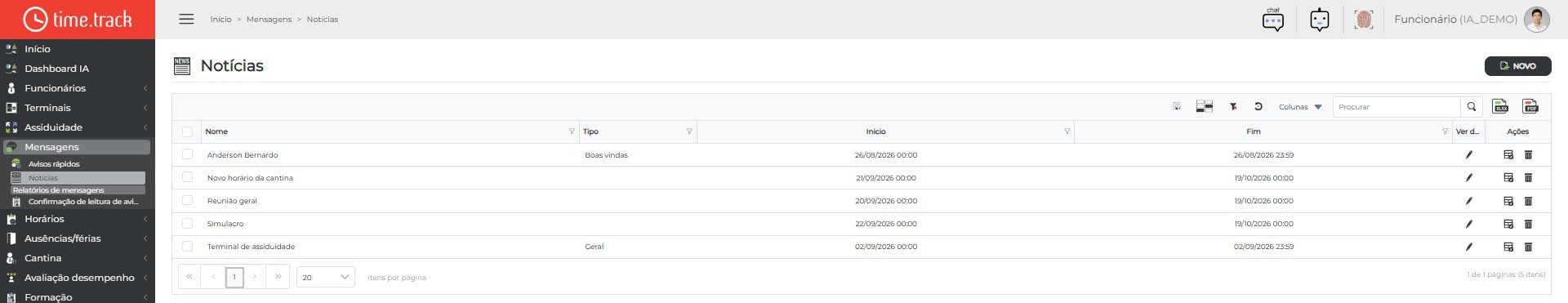Clear filters with the filter-remove icon
1568x303 pixels.
click(x=1234, y=106)
